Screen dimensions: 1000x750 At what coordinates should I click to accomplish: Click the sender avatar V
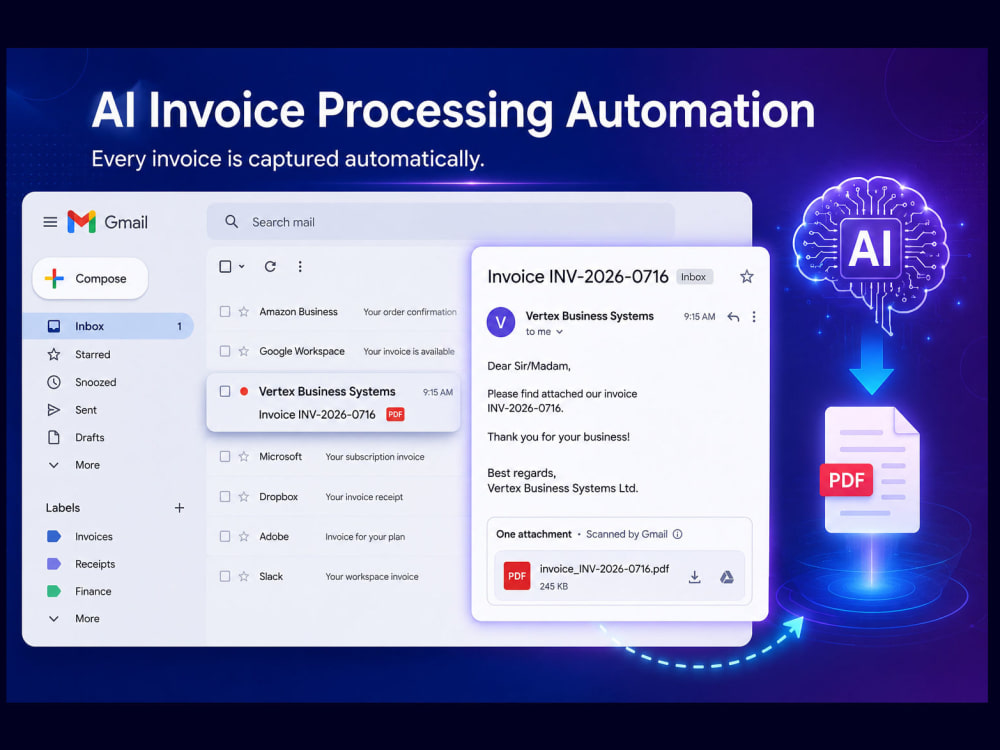click(x=501, y=322)
